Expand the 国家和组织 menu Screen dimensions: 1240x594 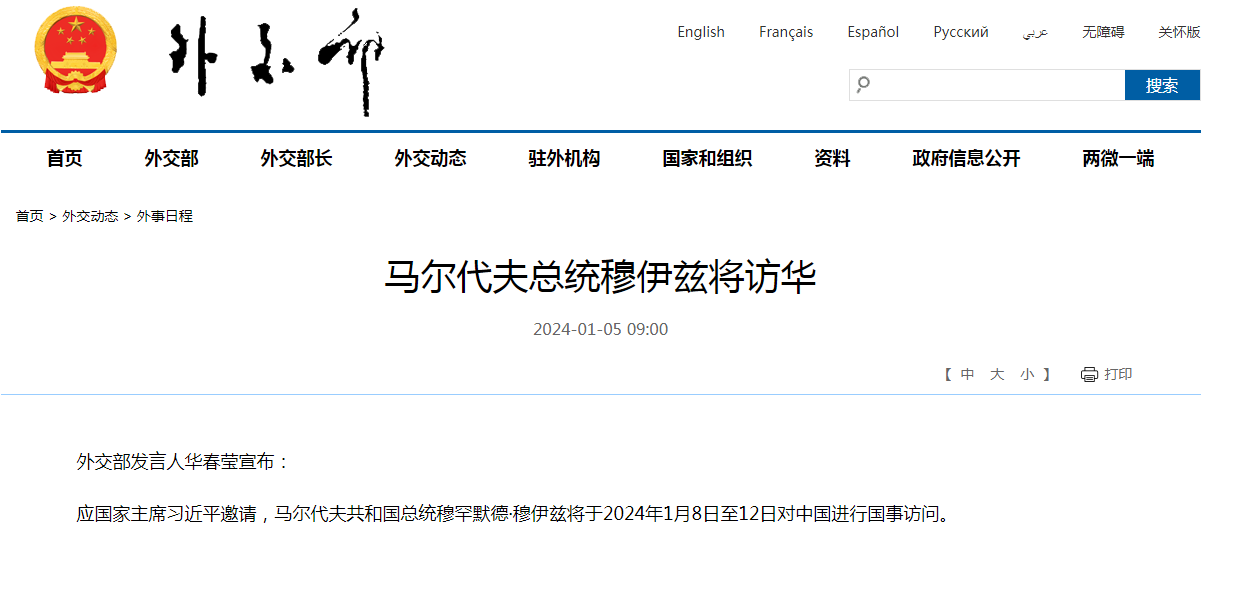(706, 158)
